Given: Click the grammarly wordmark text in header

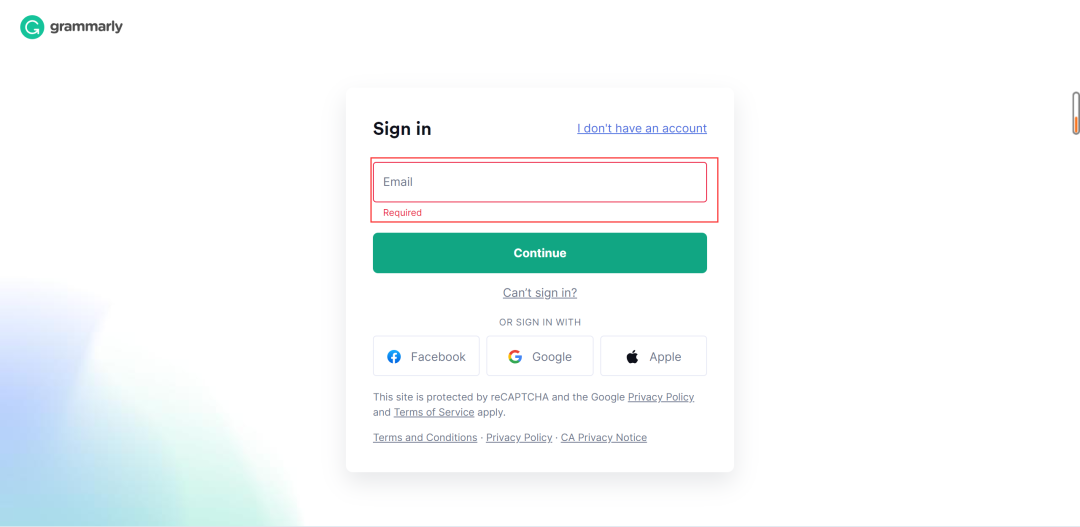Looking at the screenshot, I should [x=86, y=28].
